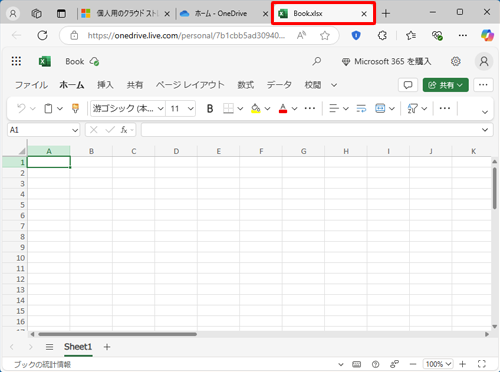The height and width of the screenshot is (372, 500).
Task: Click the Microsoft 365 を購入 link
Action: click(x=387, y=62)
